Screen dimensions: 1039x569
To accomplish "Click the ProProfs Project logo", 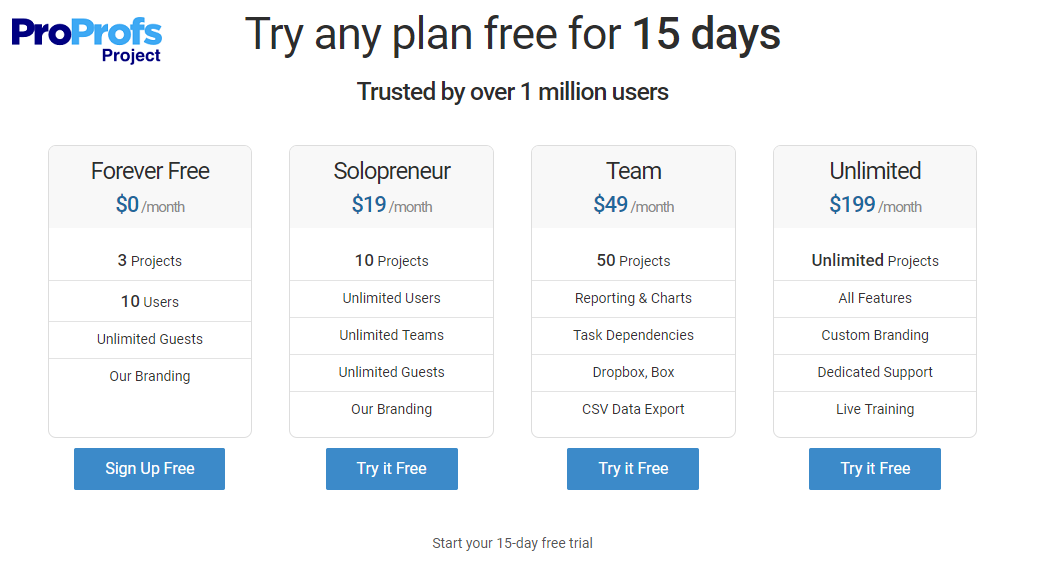I will tap(87, 38).
